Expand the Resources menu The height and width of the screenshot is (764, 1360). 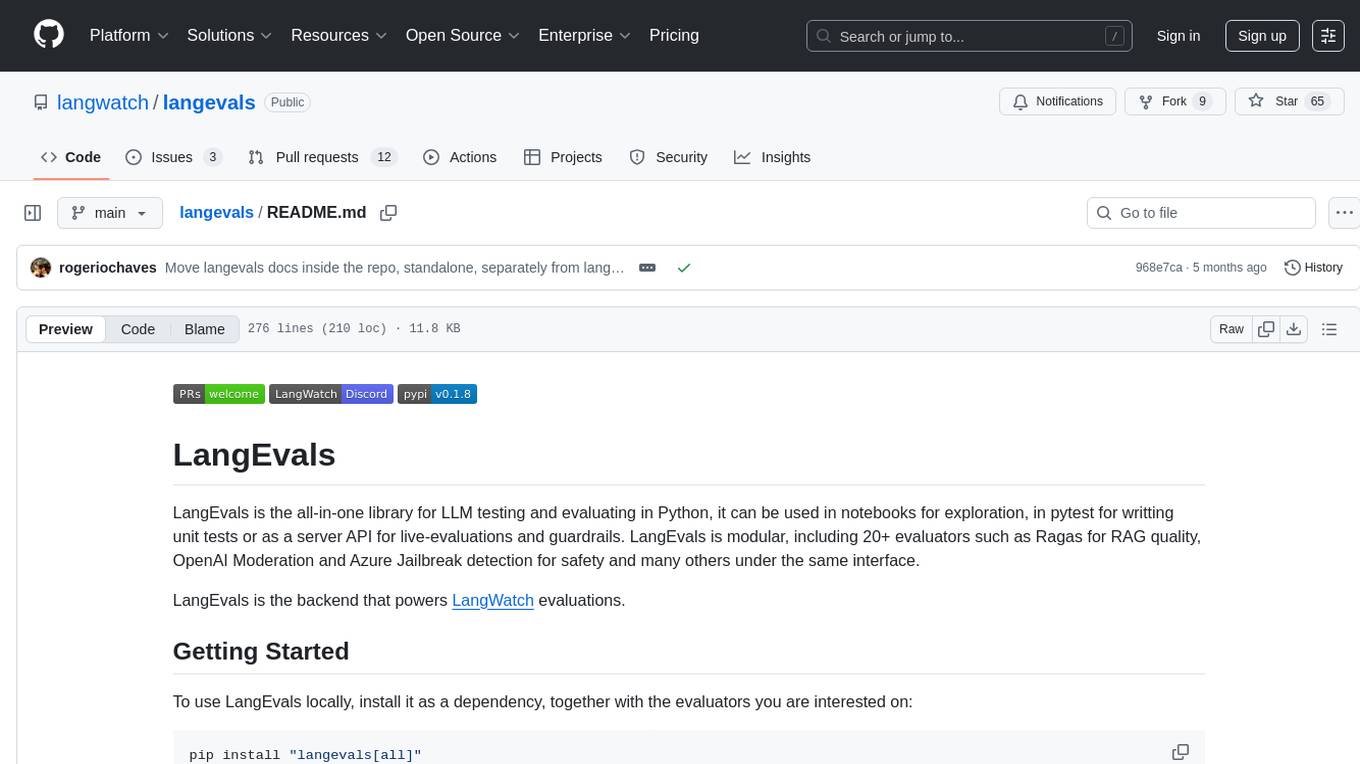click(339, 35)
